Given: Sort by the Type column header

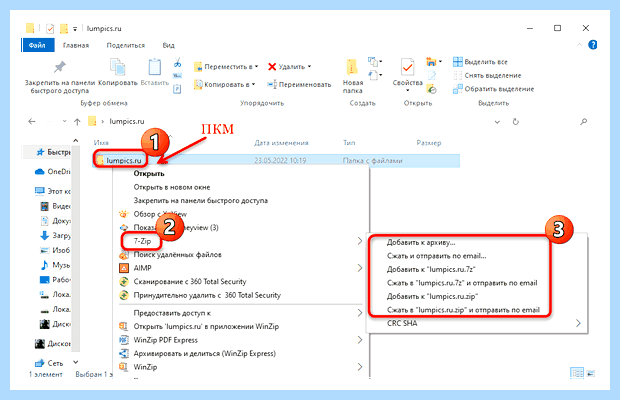Looking at the screenshot, I should [349, 143].
